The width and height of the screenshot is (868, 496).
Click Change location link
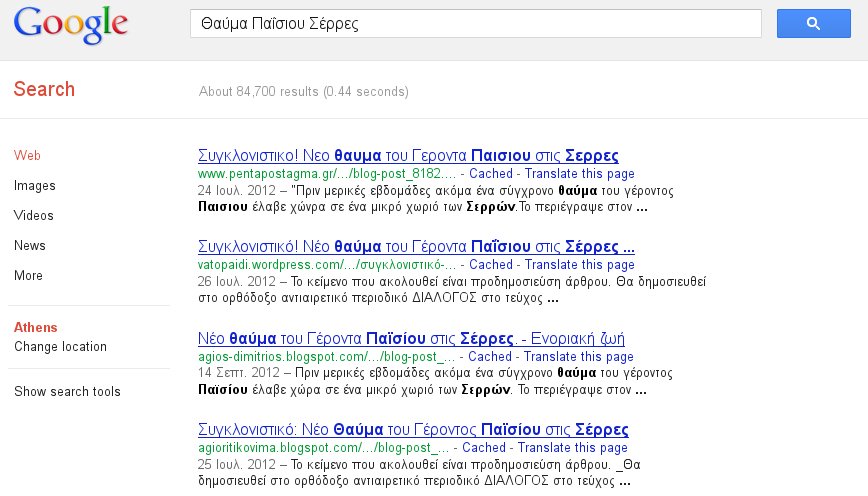pos(60,347)
